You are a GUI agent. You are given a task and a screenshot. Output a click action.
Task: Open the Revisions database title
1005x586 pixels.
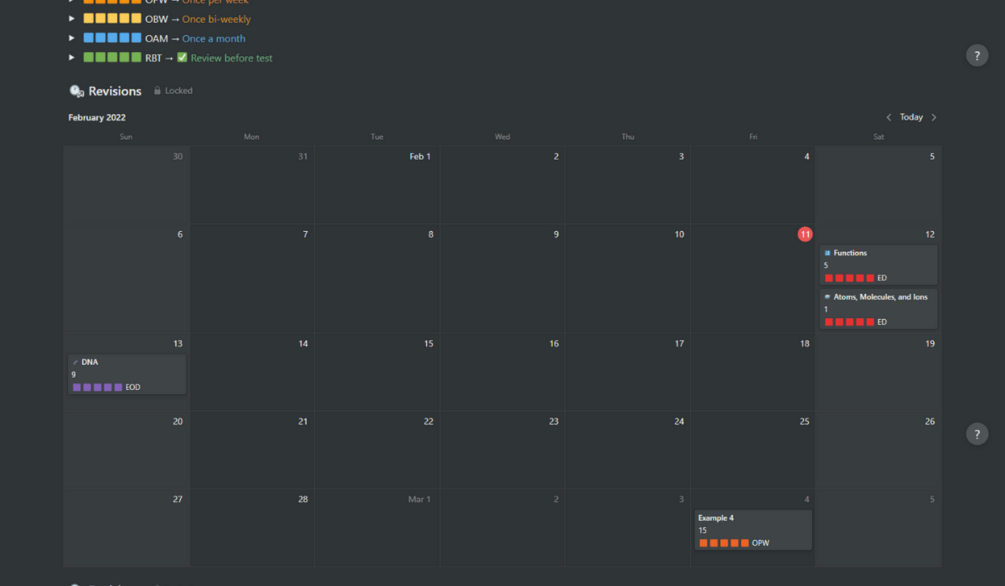[115, 91]
